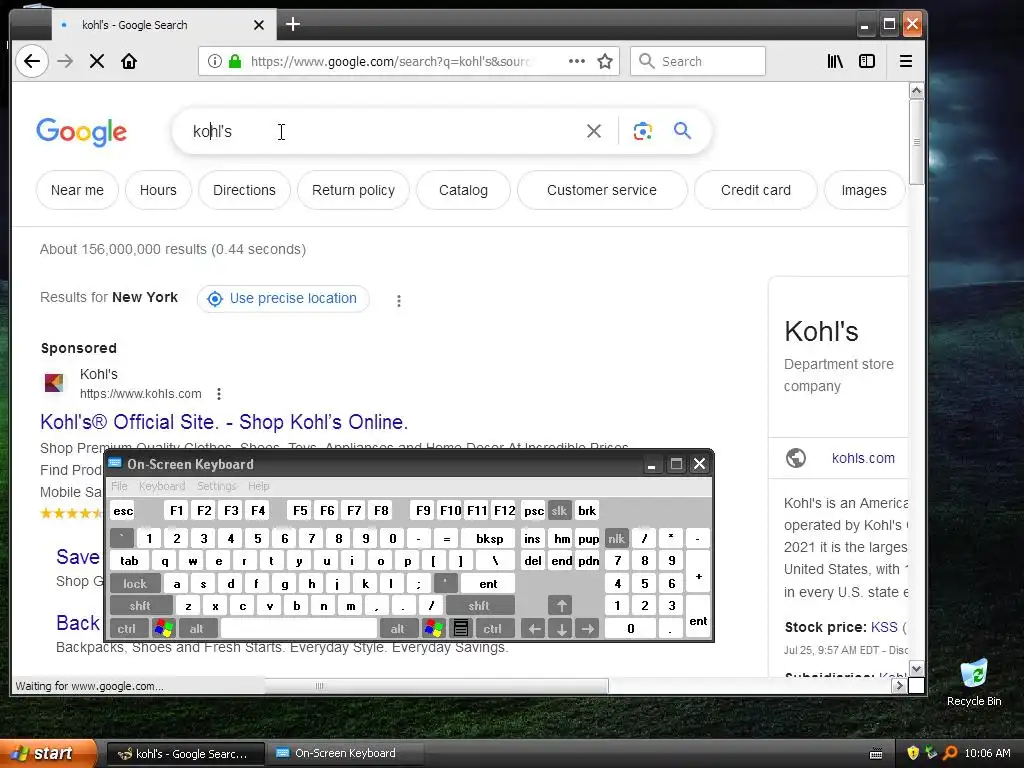Image resolution: width=1024 pixels, height=768 pixels.
Task: Open Help menu in On-Screen Keyboard
Action: pos(259,486)
